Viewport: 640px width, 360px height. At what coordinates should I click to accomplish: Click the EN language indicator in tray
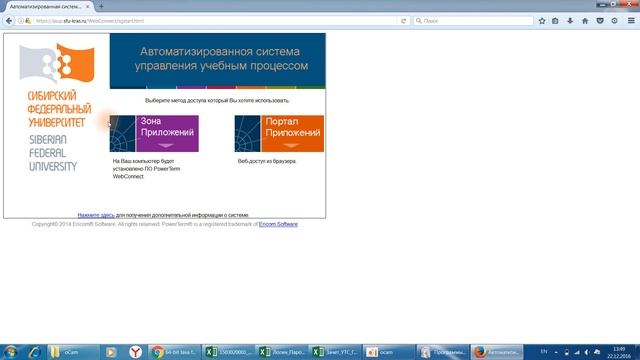click(544, 351)
